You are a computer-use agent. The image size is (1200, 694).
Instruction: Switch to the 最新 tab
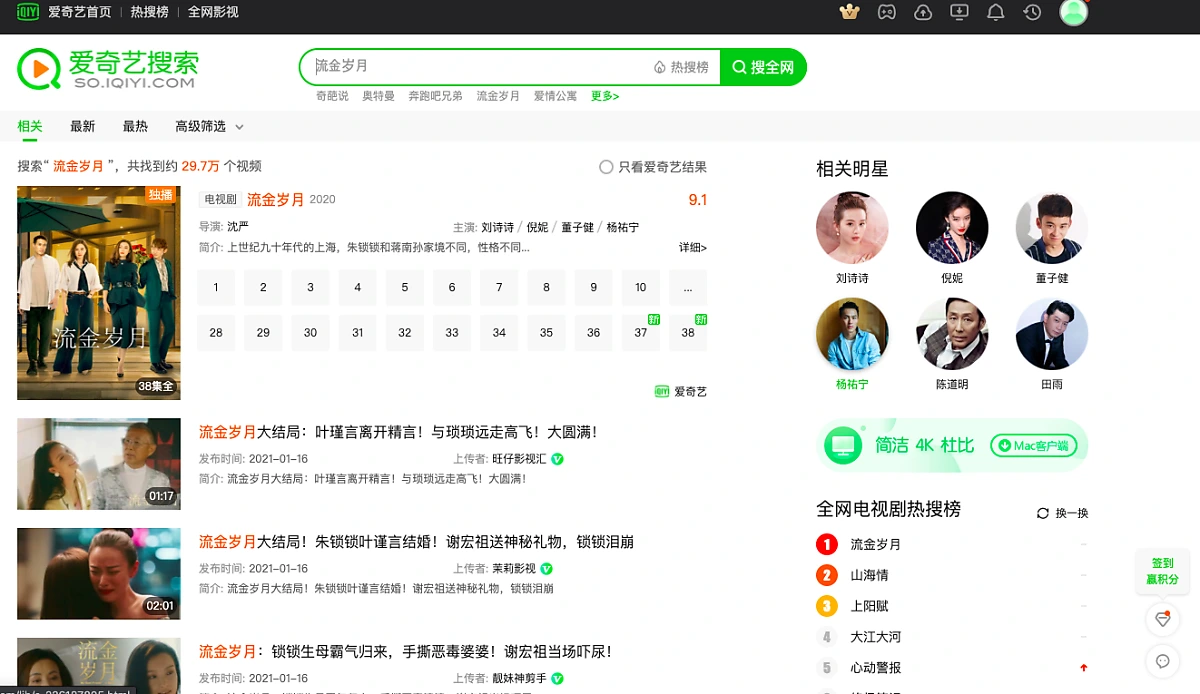point(82,126)
